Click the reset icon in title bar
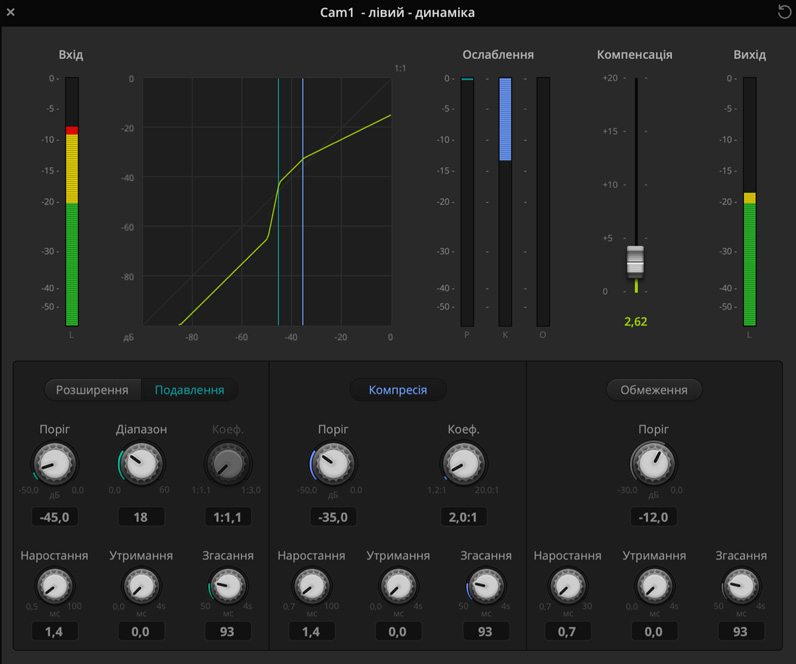Image resolution: width=796 pixels, height=664 pixels. click(784, 12)
